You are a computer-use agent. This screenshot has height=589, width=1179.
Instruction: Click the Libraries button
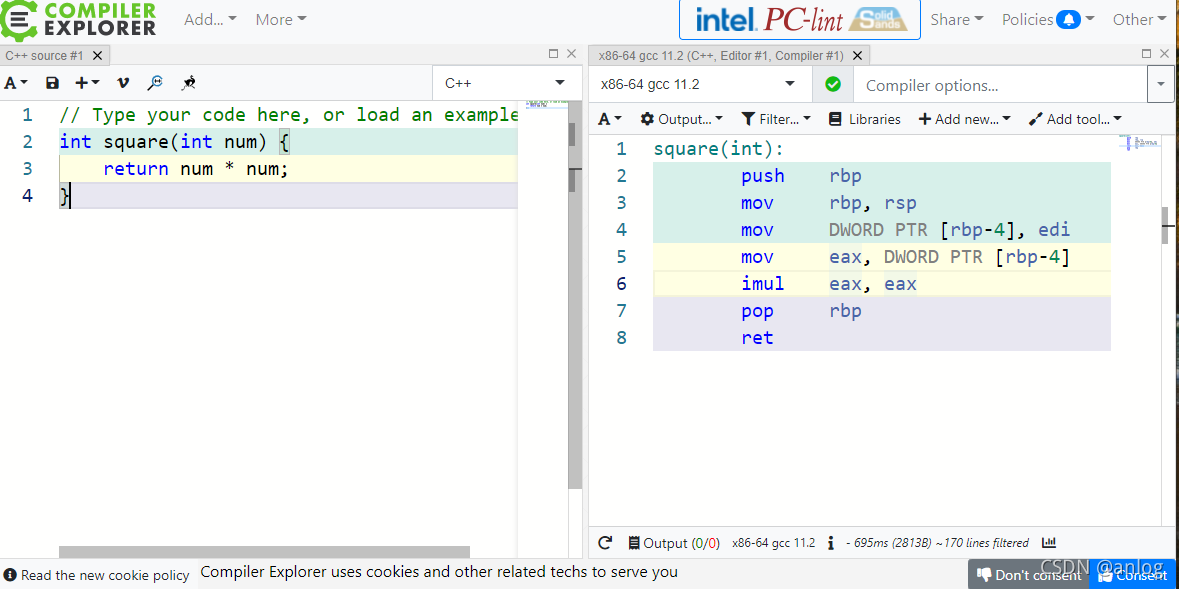coord(864,119)
